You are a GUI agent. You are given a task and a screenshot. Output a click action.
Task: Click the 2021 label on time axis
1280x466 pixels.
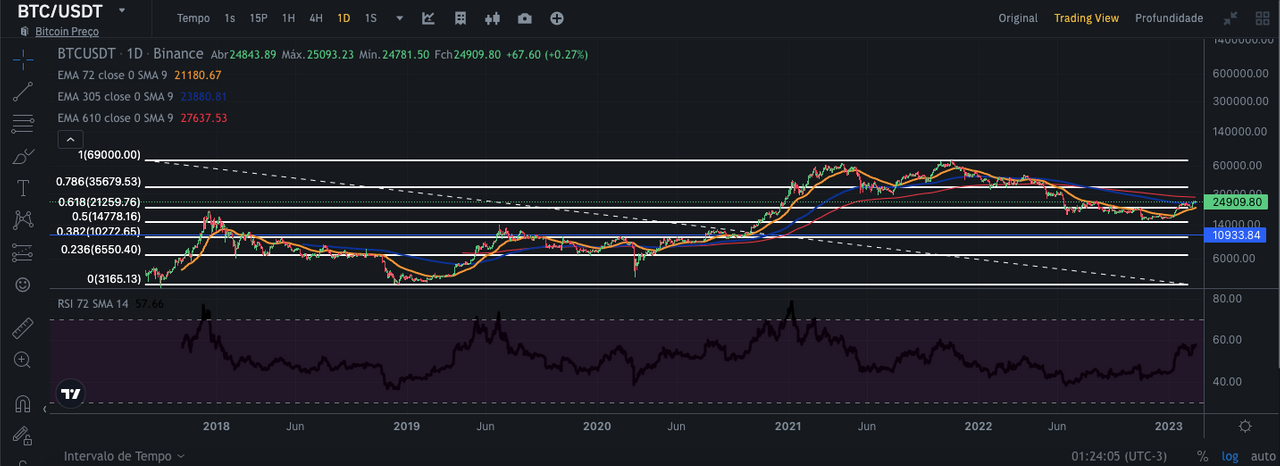point(787,426)
